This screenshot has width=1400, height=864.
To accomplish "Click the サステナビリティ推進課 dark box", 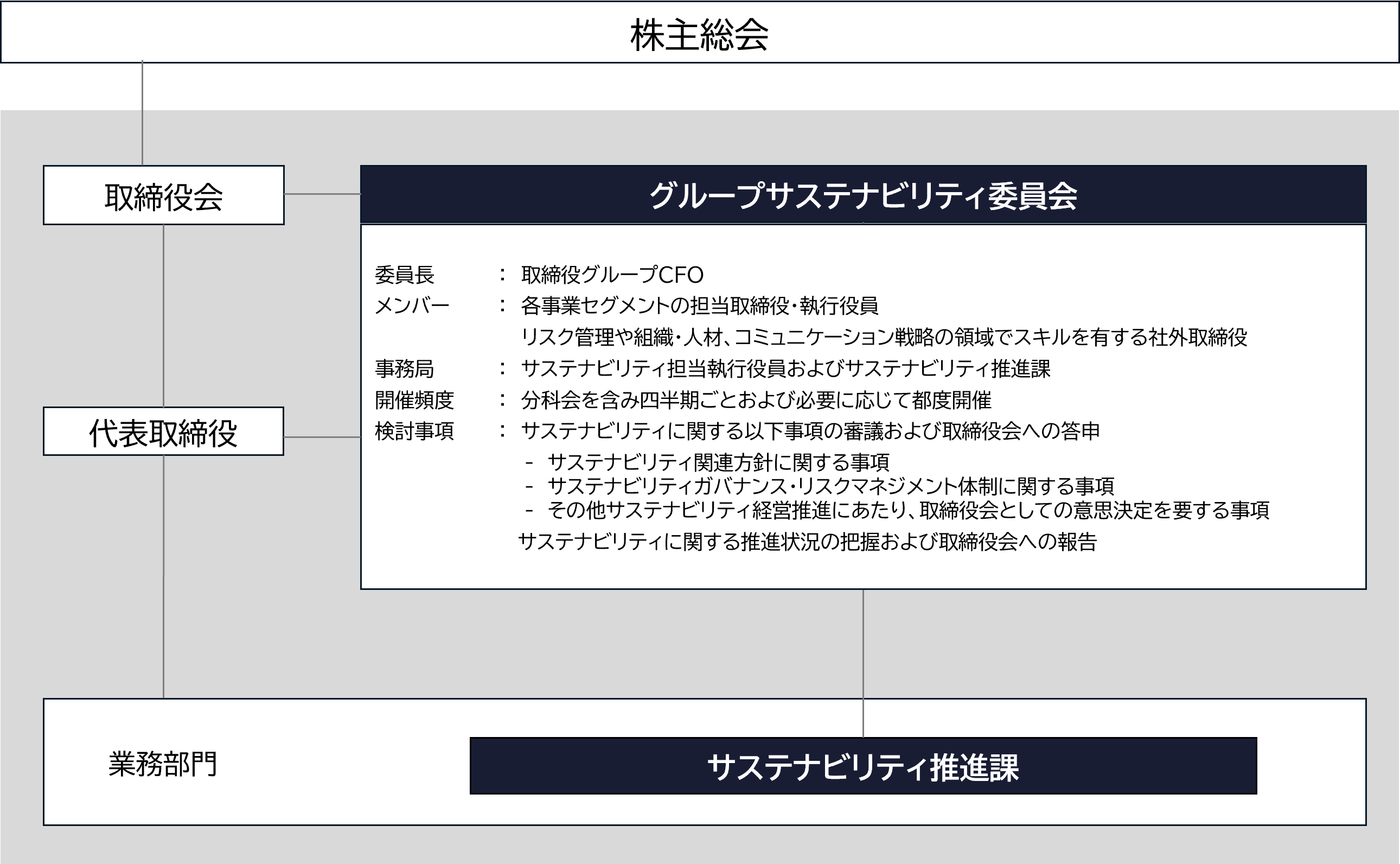I will 864,766.
